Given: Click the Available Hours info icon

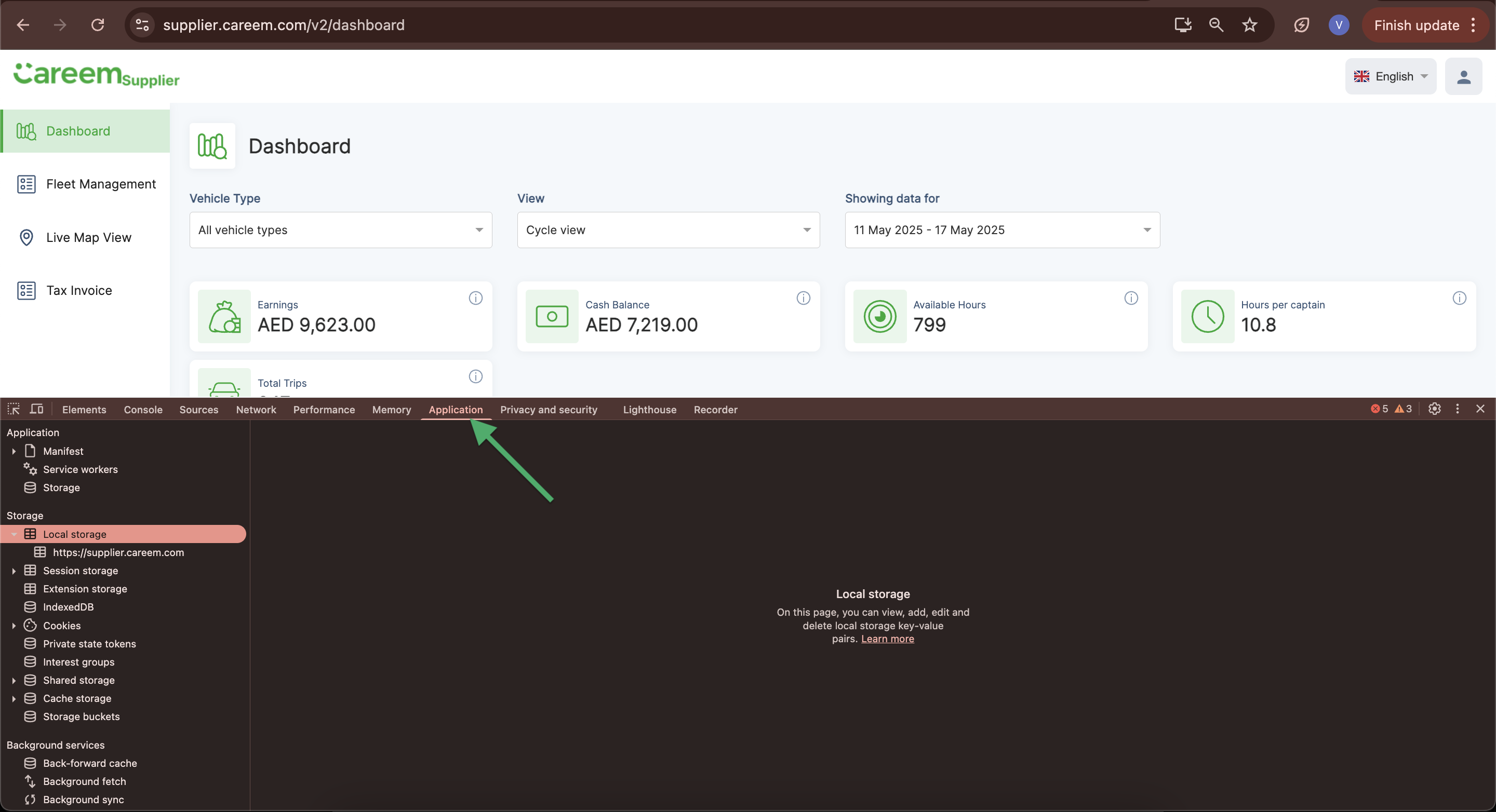Looking at the screenshot, I should pyautogui.click(x=1131, y=299).
